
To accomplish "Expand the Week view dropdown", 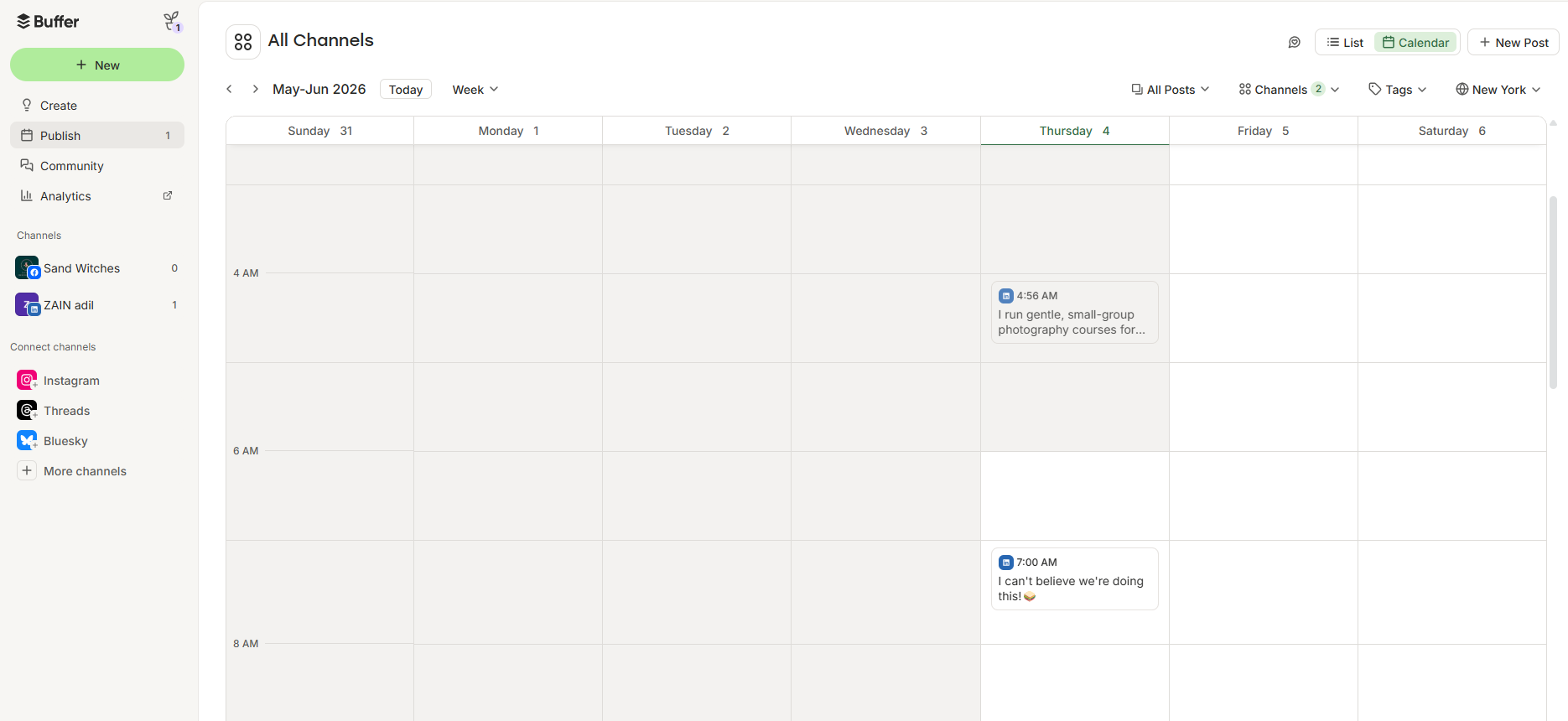I will (475, 90).
